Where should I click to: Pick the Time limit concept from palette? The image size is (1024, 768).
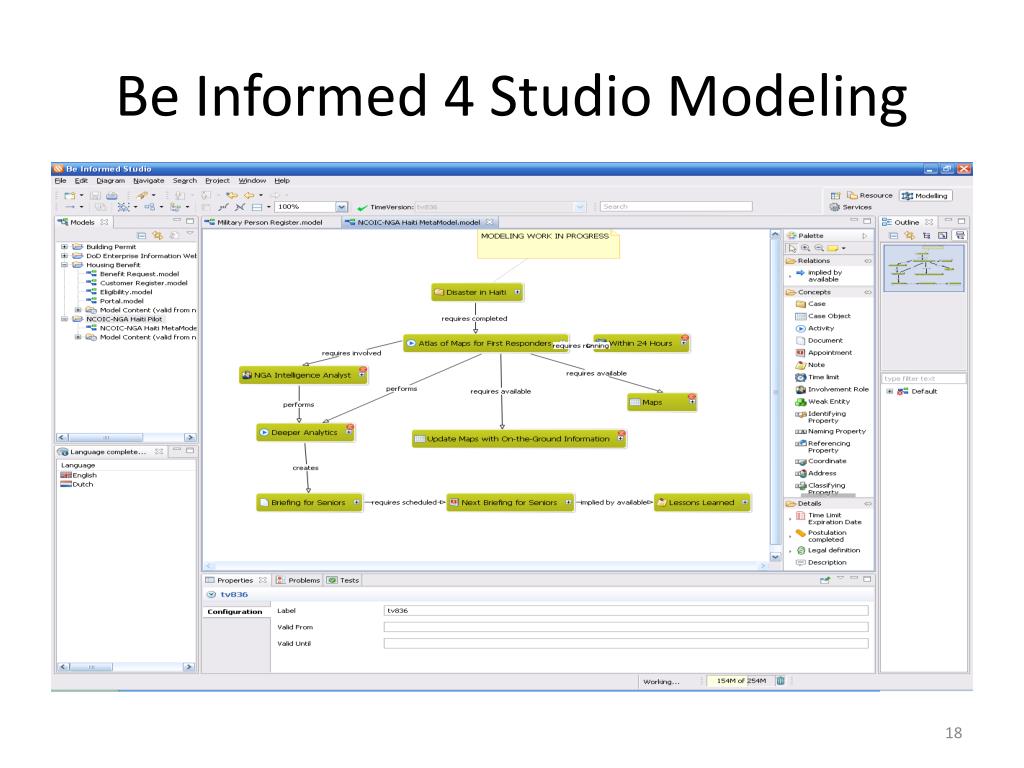pos(817,377)
